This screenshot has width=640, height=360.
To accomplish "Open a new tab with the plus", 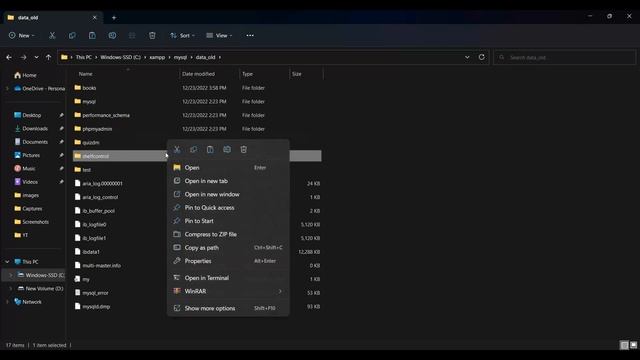I will (x=114, y=18).
